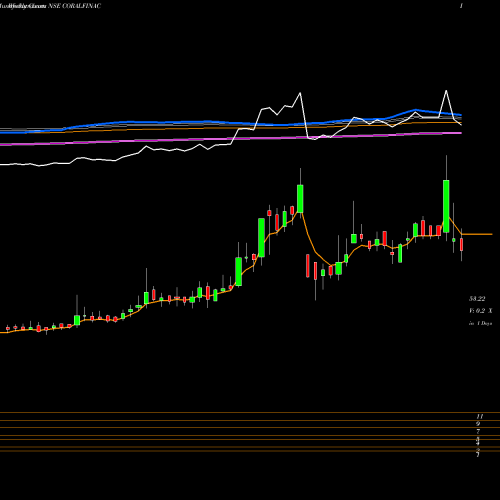Click the 9 axis label at bottom
500x500 pixels.
(x=478, y=424)
